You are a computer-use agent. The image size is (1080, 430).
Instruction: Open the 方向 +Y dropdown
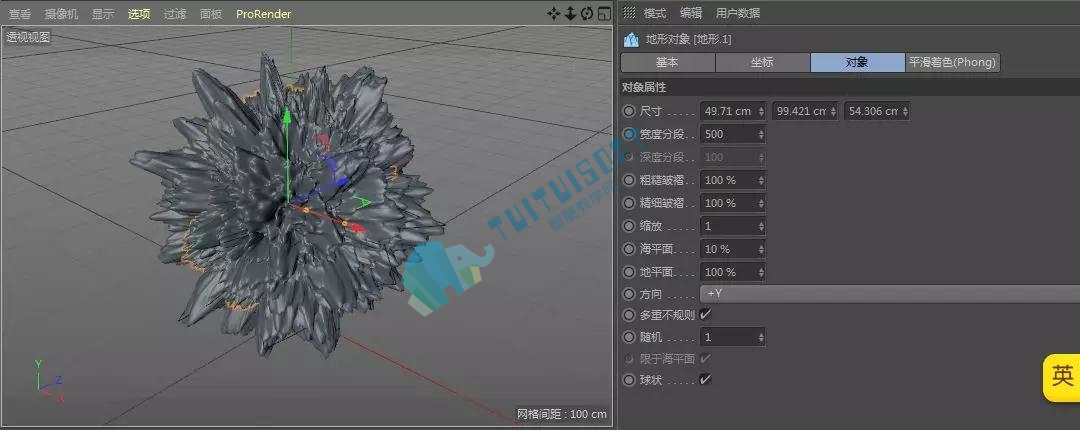(889, 294)
